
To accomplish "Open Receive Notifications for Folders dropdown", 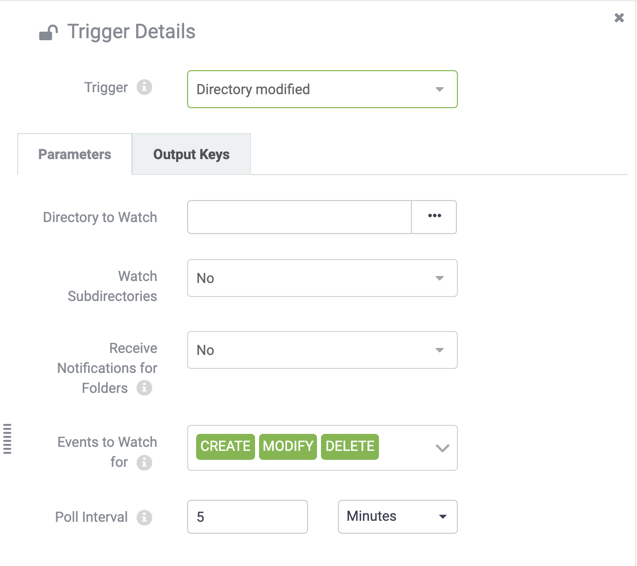I will (x=322, y=350).
